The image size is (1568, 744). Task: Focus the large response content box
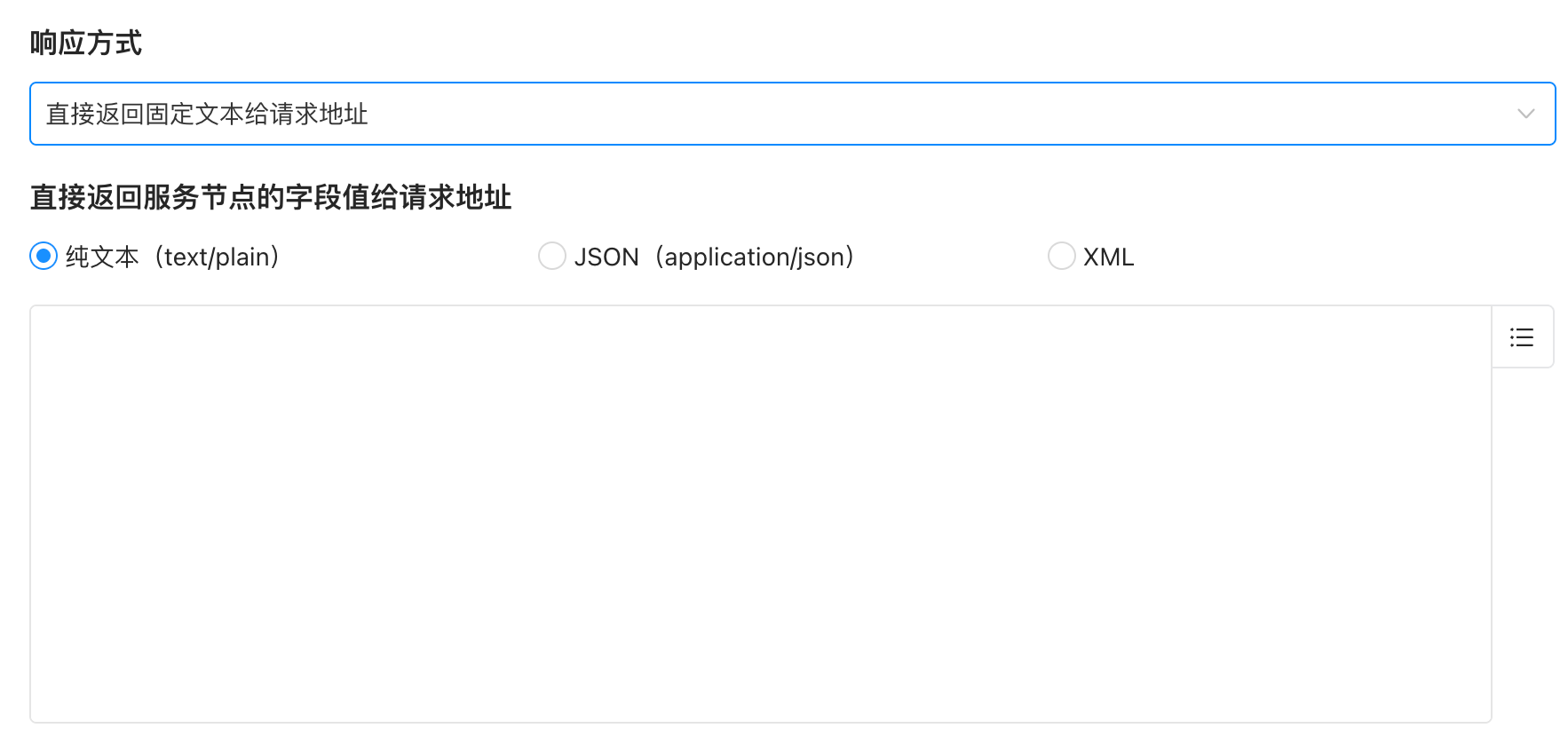[760, 513]
